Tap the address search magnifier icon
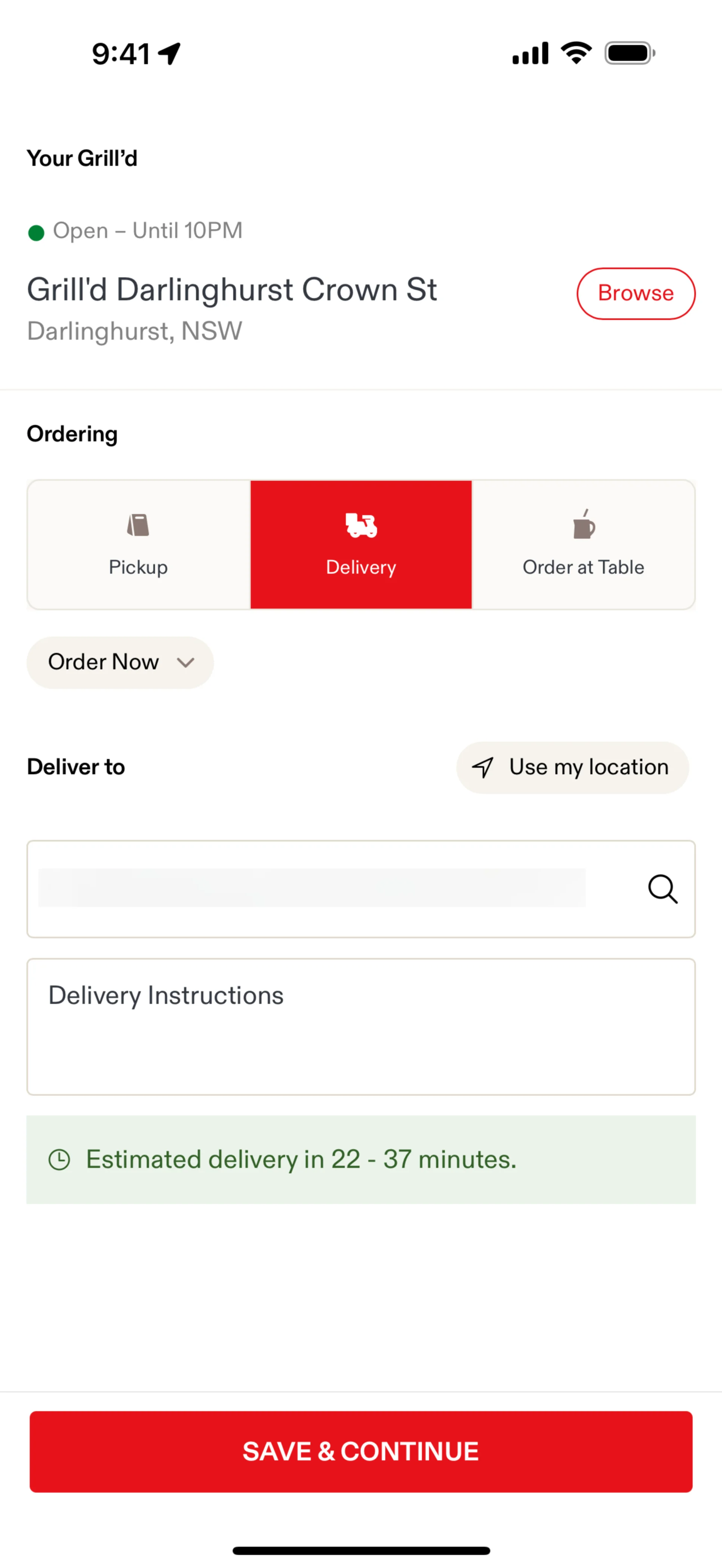Screen dimensions: 722x1568 click(662, 889)
